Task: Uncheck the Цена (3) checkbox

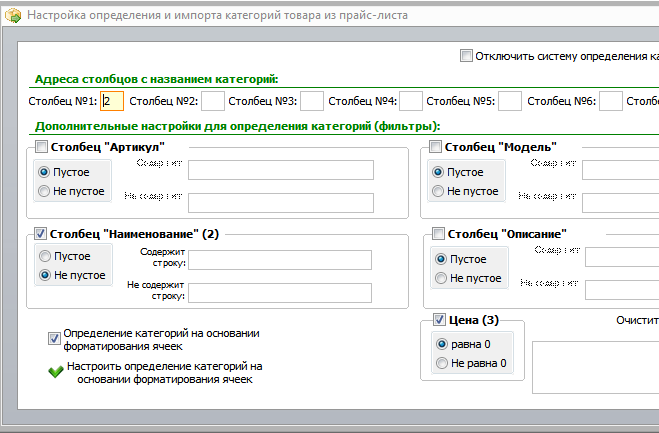Action: coord(439,320)
